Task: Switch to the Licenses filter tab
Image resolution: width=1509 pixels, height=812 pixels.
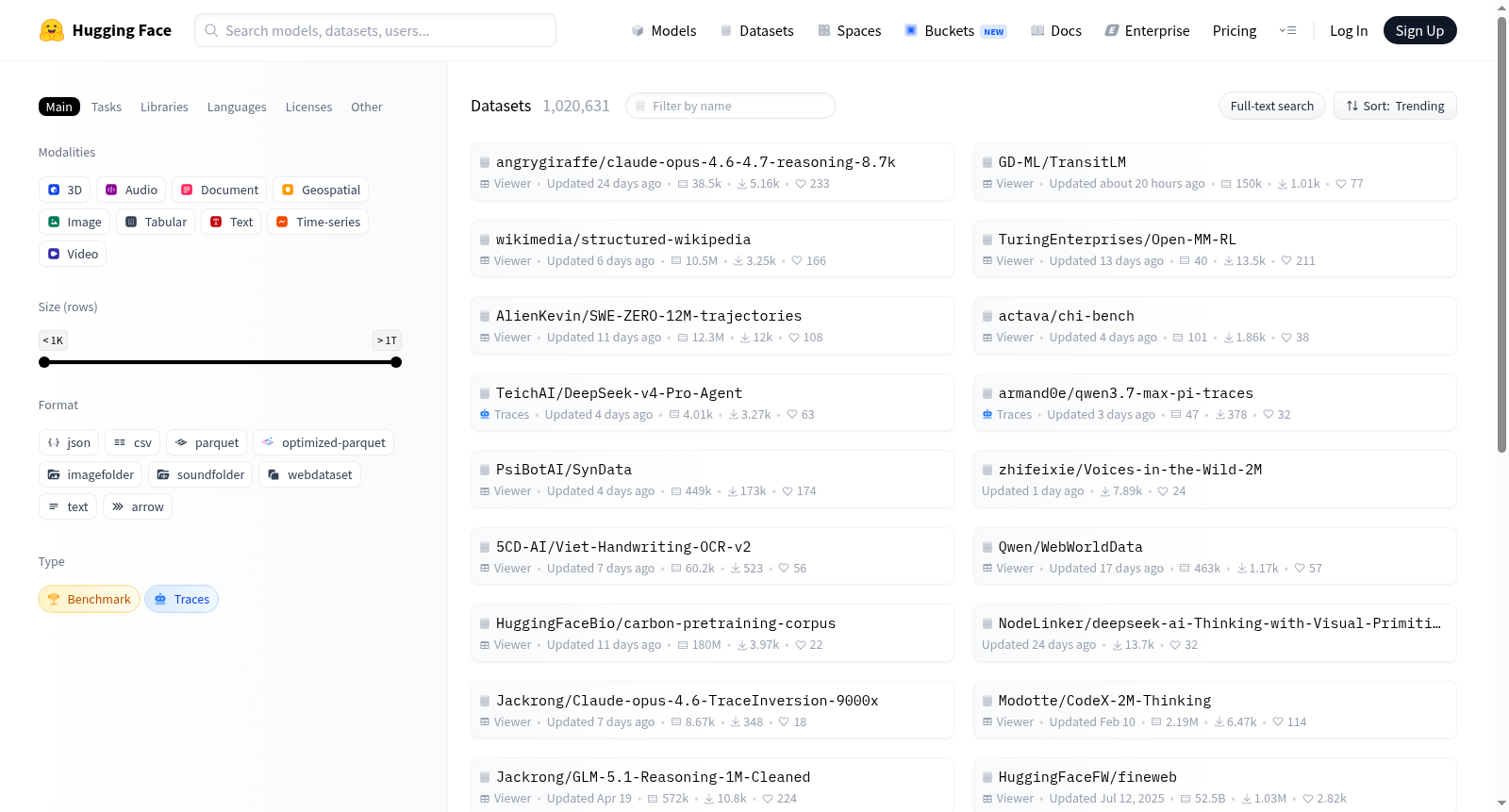Action: tap(308, 107)
